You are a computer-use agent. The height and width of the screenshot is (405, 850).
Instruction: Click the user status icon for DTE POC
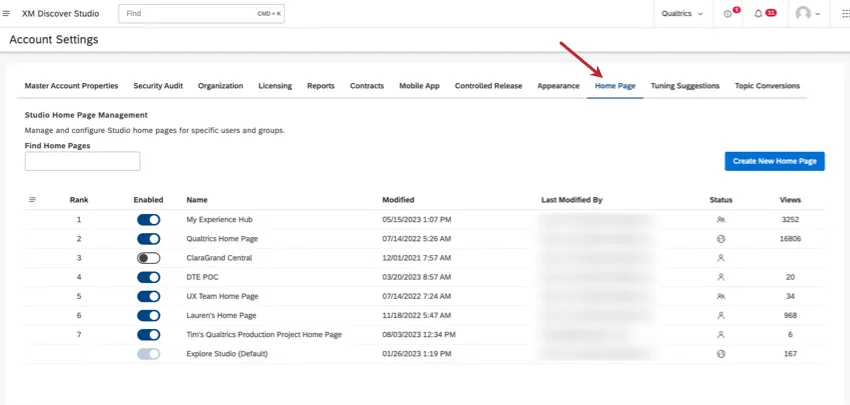[x=720, y=277]
